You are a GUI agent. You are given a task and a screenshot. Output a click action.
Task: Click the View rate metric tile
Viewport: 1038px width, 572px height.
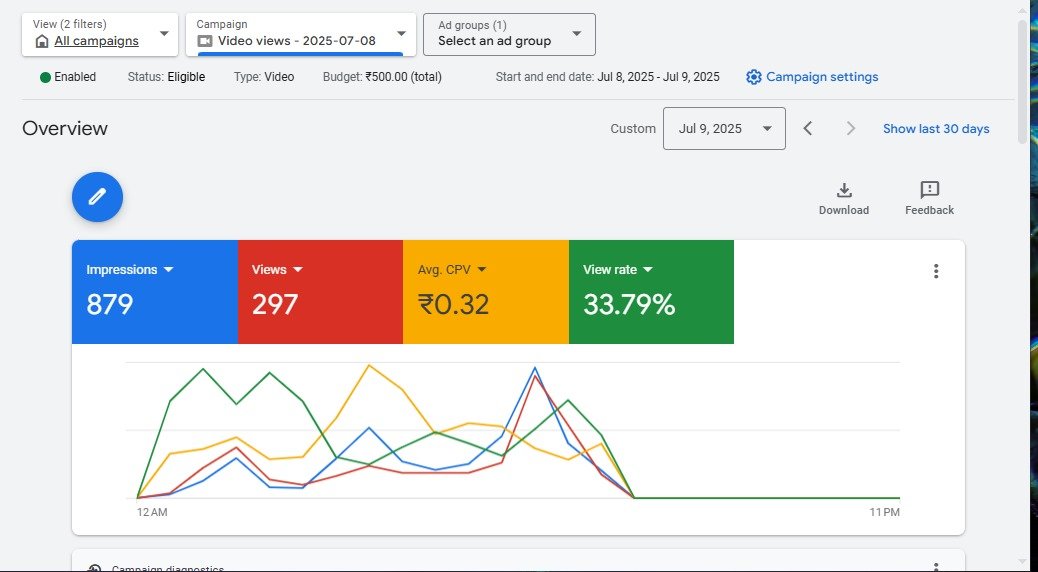click(x=651, y=292)
